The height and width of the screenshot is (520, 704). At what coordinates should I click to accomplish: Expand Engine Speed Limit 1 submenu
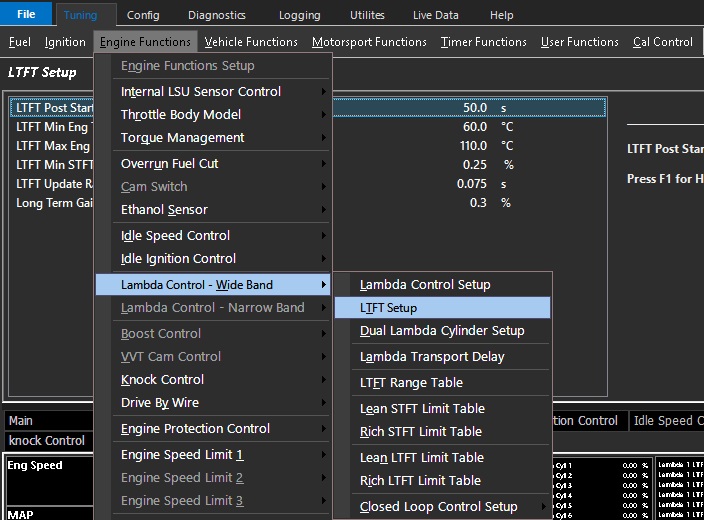tap(213, 455)
